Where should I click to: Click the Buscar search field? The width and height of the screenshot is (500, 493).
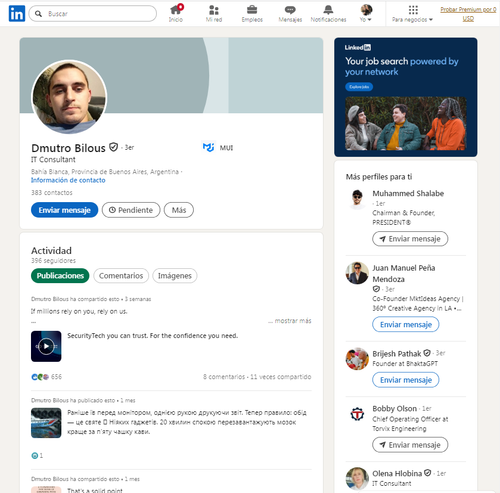pyautogui.click(x=93, y=14)
